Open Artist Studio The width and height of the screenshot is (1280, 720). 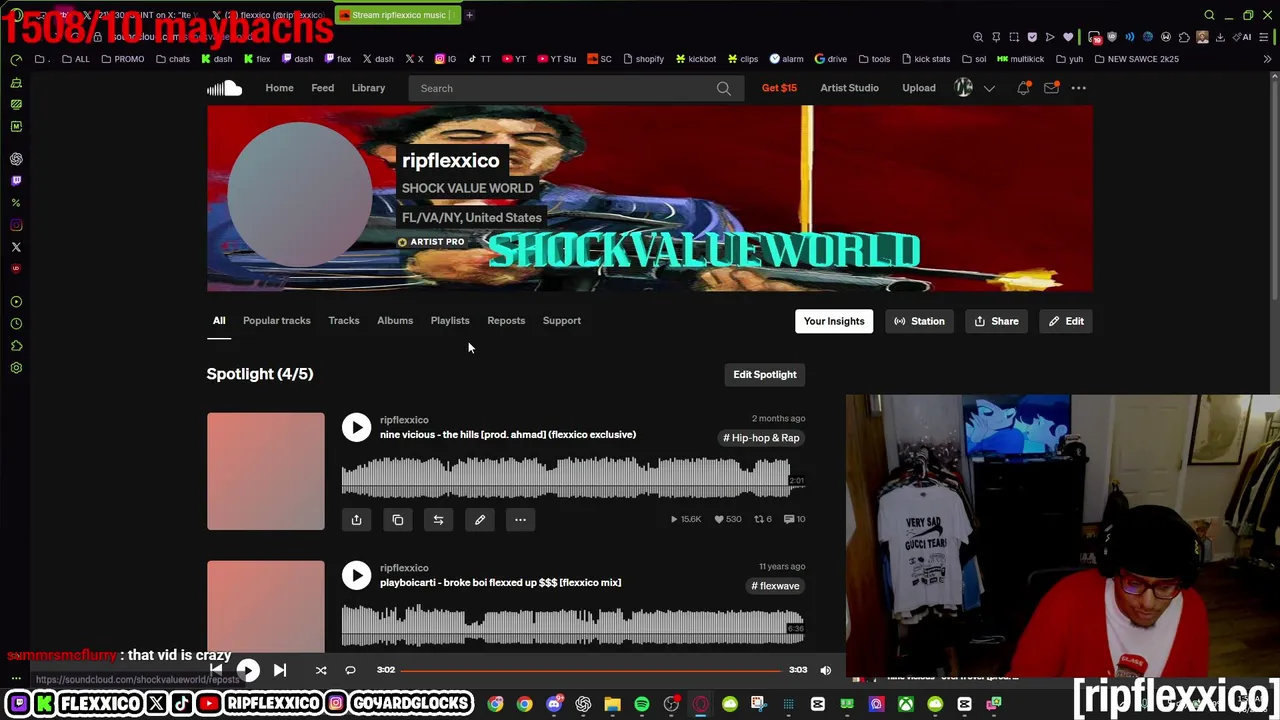(849, 88)
